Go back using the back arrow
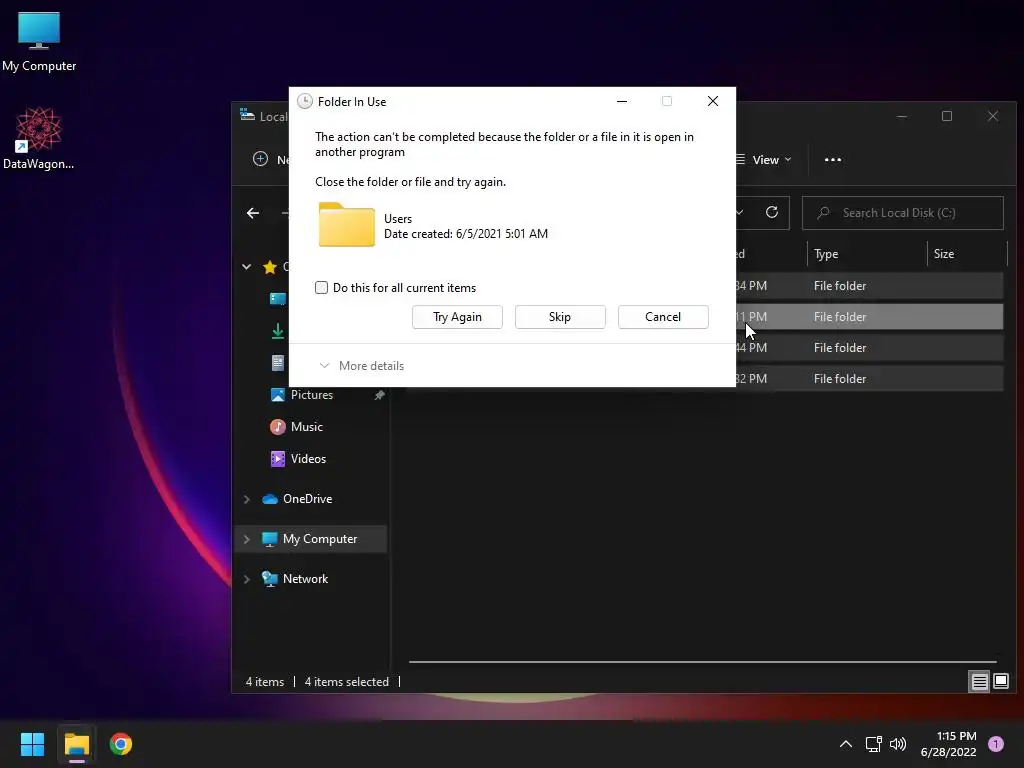Screen dimensions: 1024x768 coord(253,213)
